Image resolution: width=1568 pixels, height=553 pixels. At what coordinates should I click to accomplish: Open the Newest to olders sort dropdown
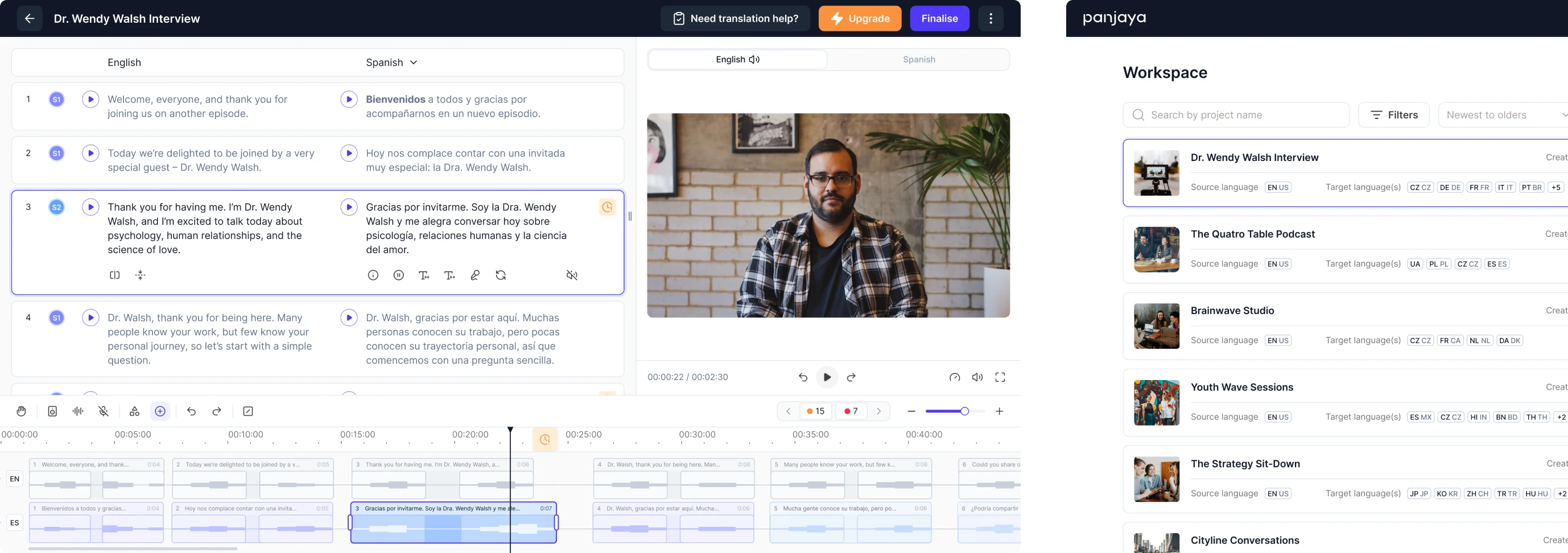1504,115
